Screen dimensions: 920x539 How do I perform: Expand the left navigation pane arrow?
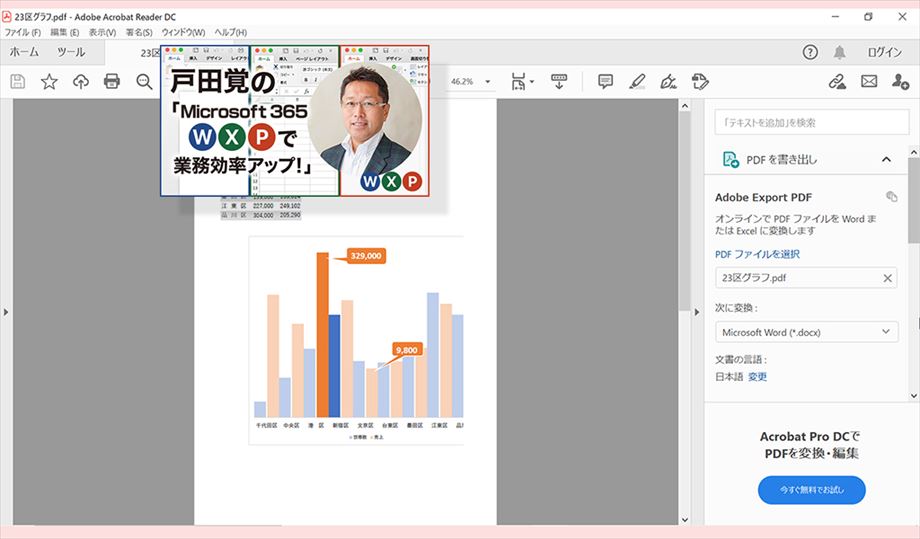pos(6,312)
